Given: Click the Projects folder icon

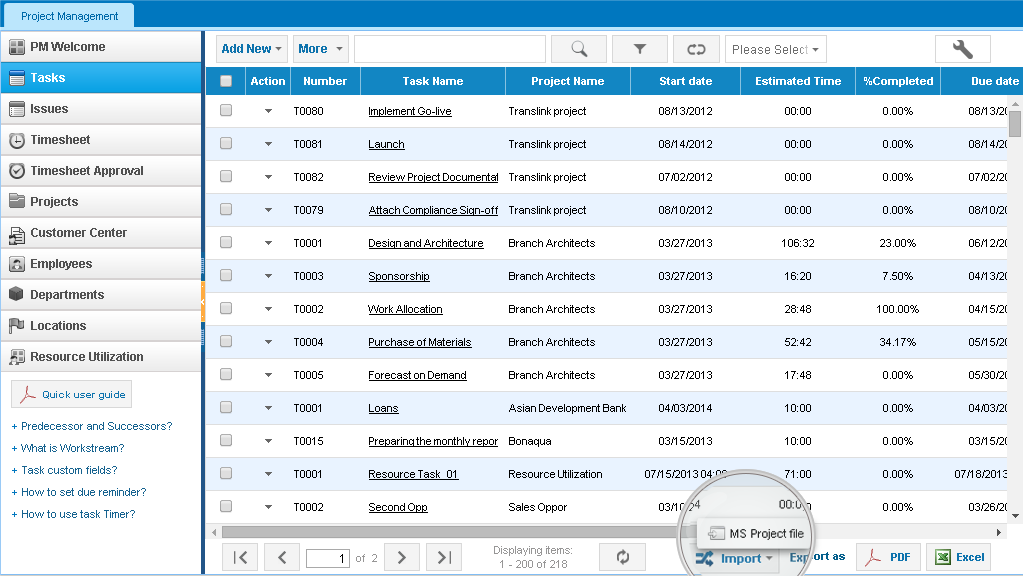Looking at the screenshot, I should point(17,201).
